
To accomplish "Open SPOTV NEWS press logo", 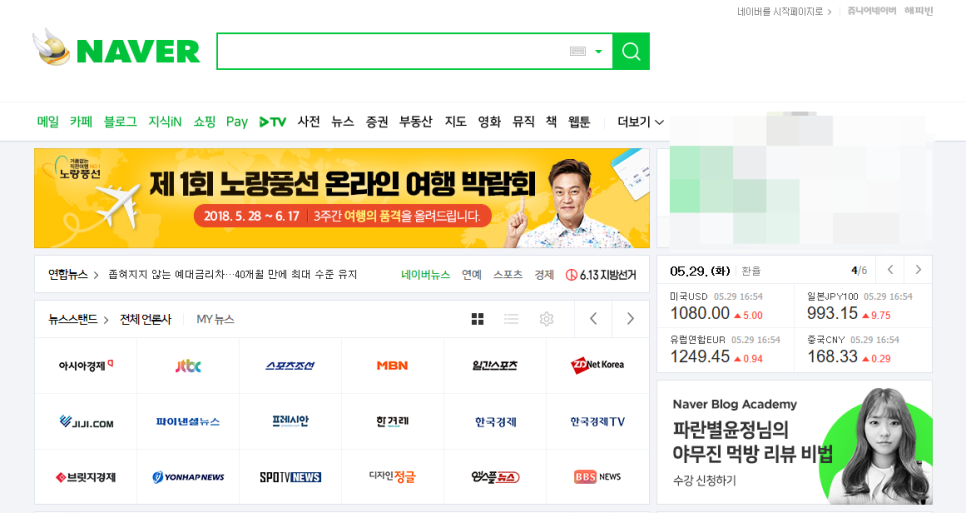I will [x=290, y=477].
